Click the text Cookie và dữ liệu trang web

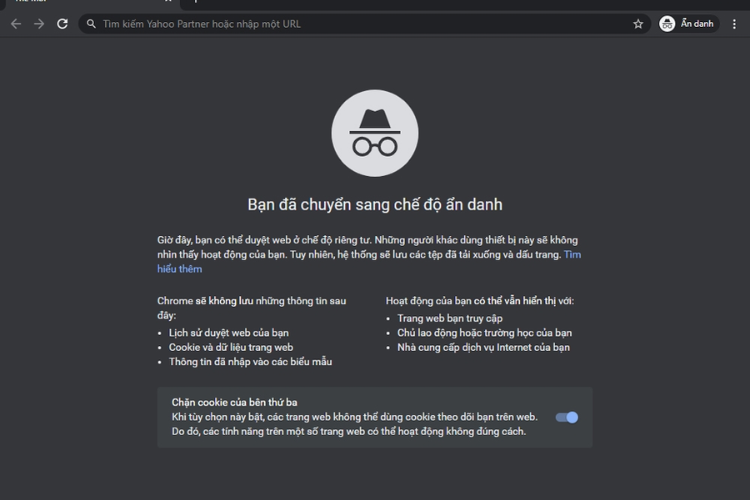pyautogui.click(x=231, y=347)
